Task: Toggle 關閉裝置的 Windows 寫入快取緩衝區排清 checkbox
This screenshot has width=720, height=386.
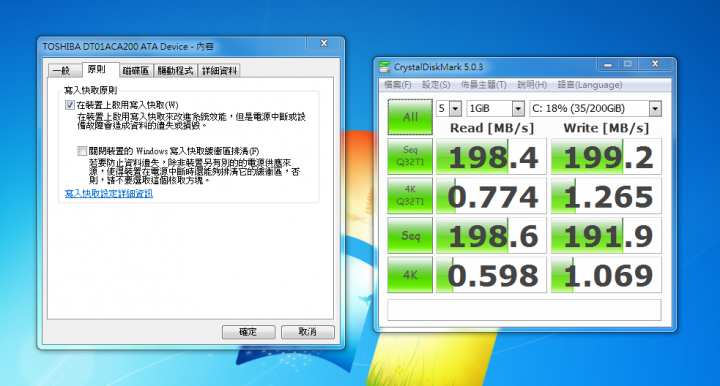Action: point(82,151)
